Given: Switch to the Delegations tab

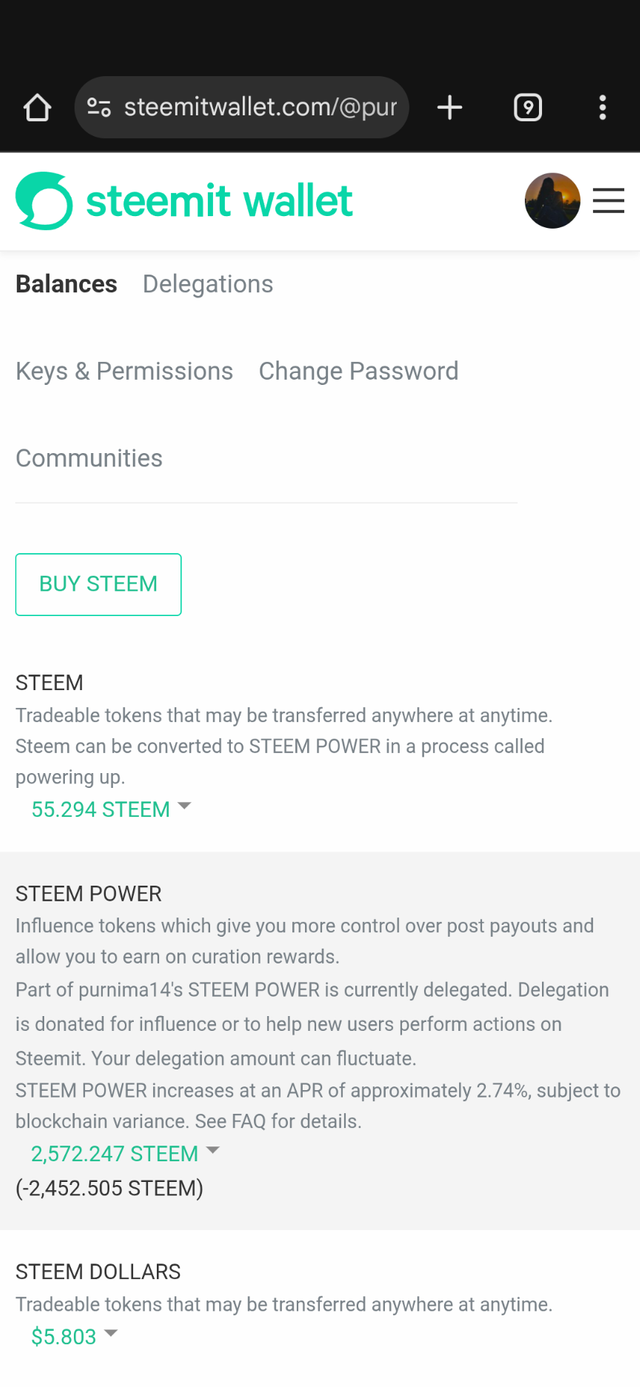Looking at the screenshot, I should pos(208,284).
